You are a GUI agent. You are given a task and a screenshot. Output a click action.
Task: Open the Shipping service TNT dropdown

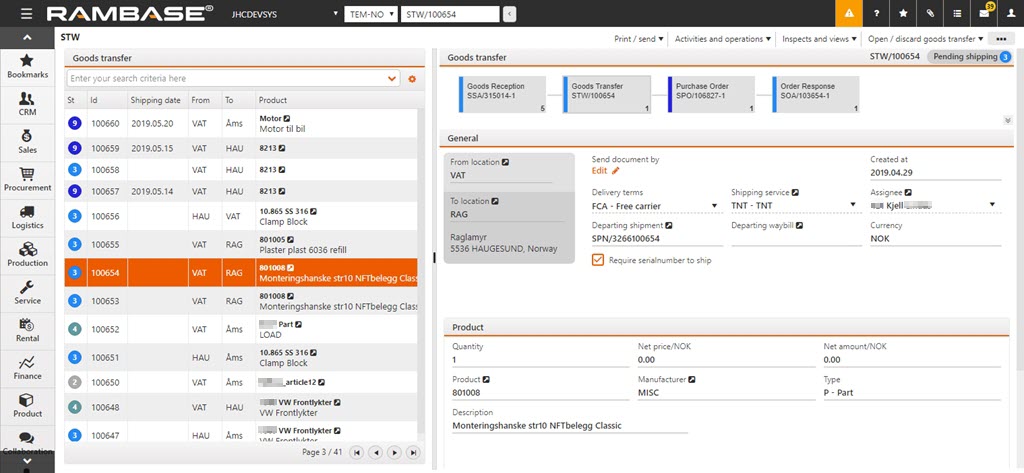(x=853, y=206)
